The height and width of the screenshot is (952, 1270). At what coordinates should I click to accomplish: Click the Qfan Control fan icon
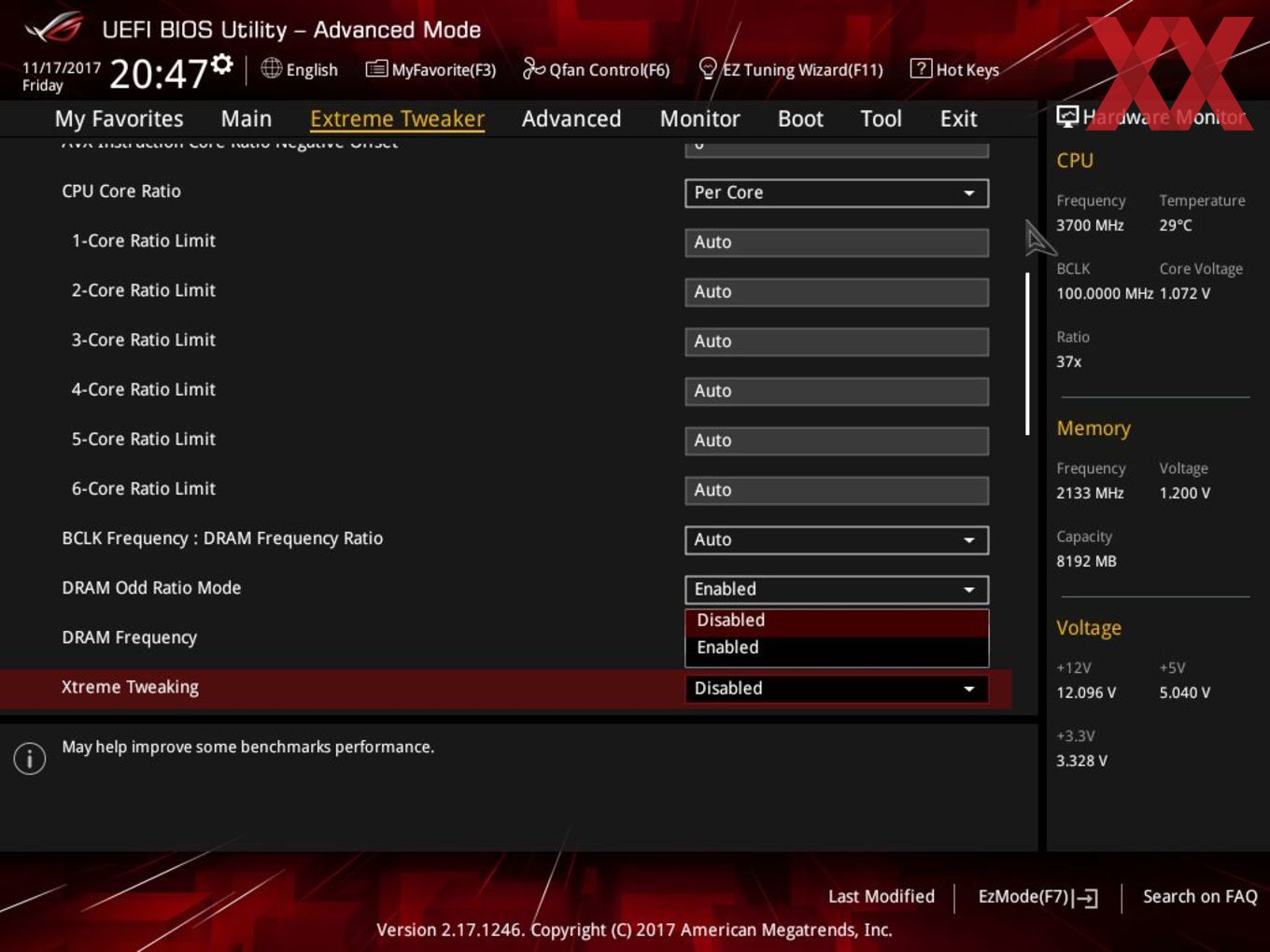[x=533, y=68]
